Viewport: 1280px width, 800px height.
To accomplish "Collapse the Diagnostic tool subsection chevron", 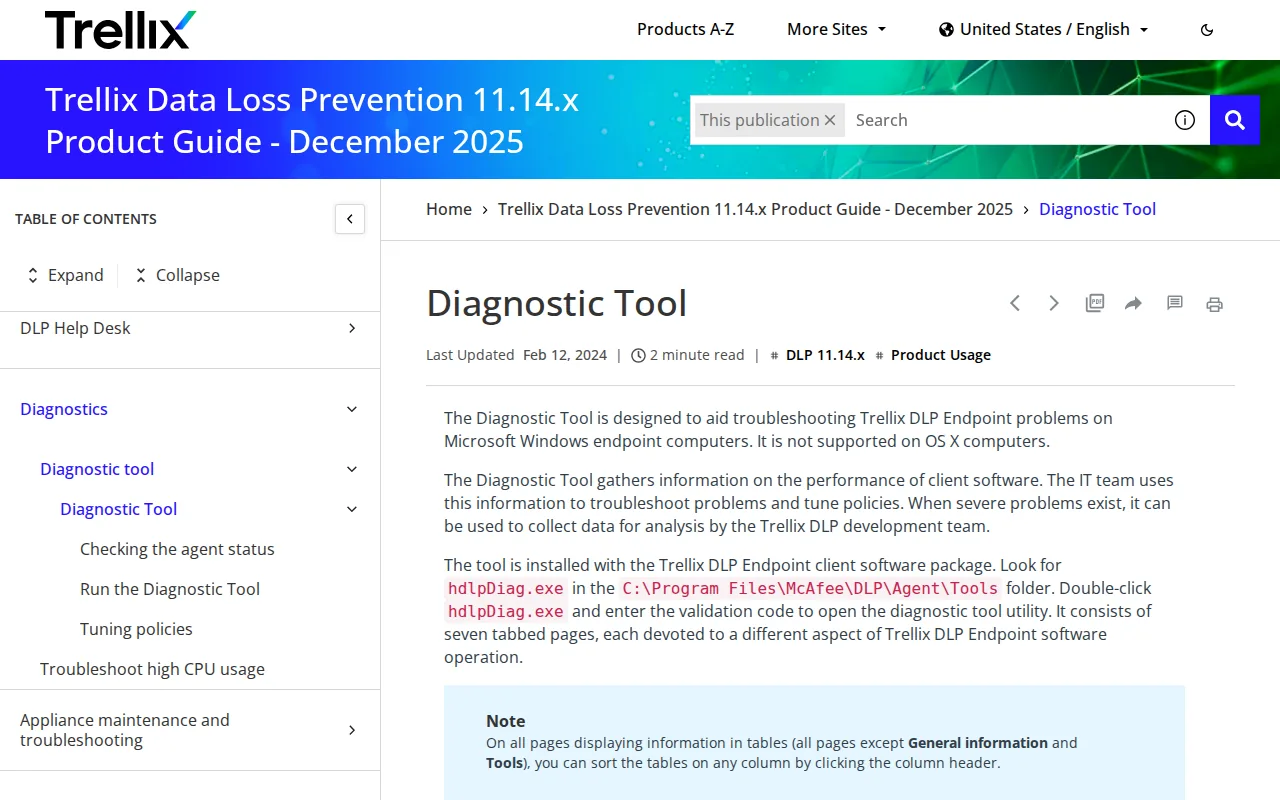I will (x=352, y=469).
